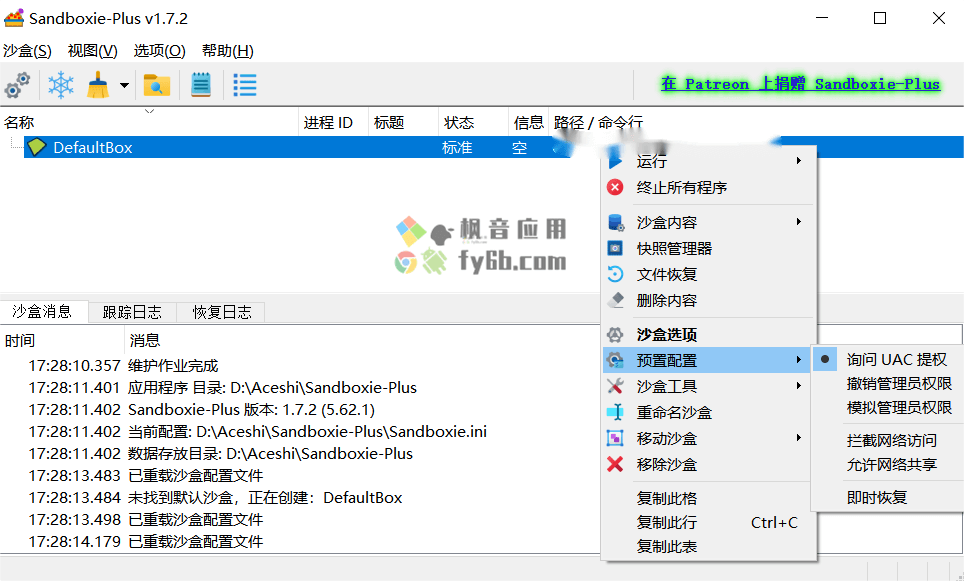Sort by the 名称 column header
Screen dimensions: 964x581
coord(149,122)
